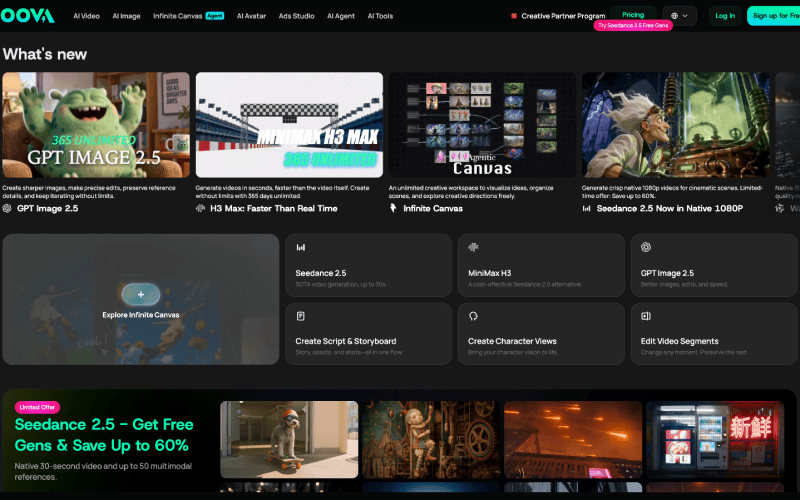Open the Seedance 2.5 scientist thumbnail
Screen dimensions: 800x500
pyautogui.click(x=676, y=124)
